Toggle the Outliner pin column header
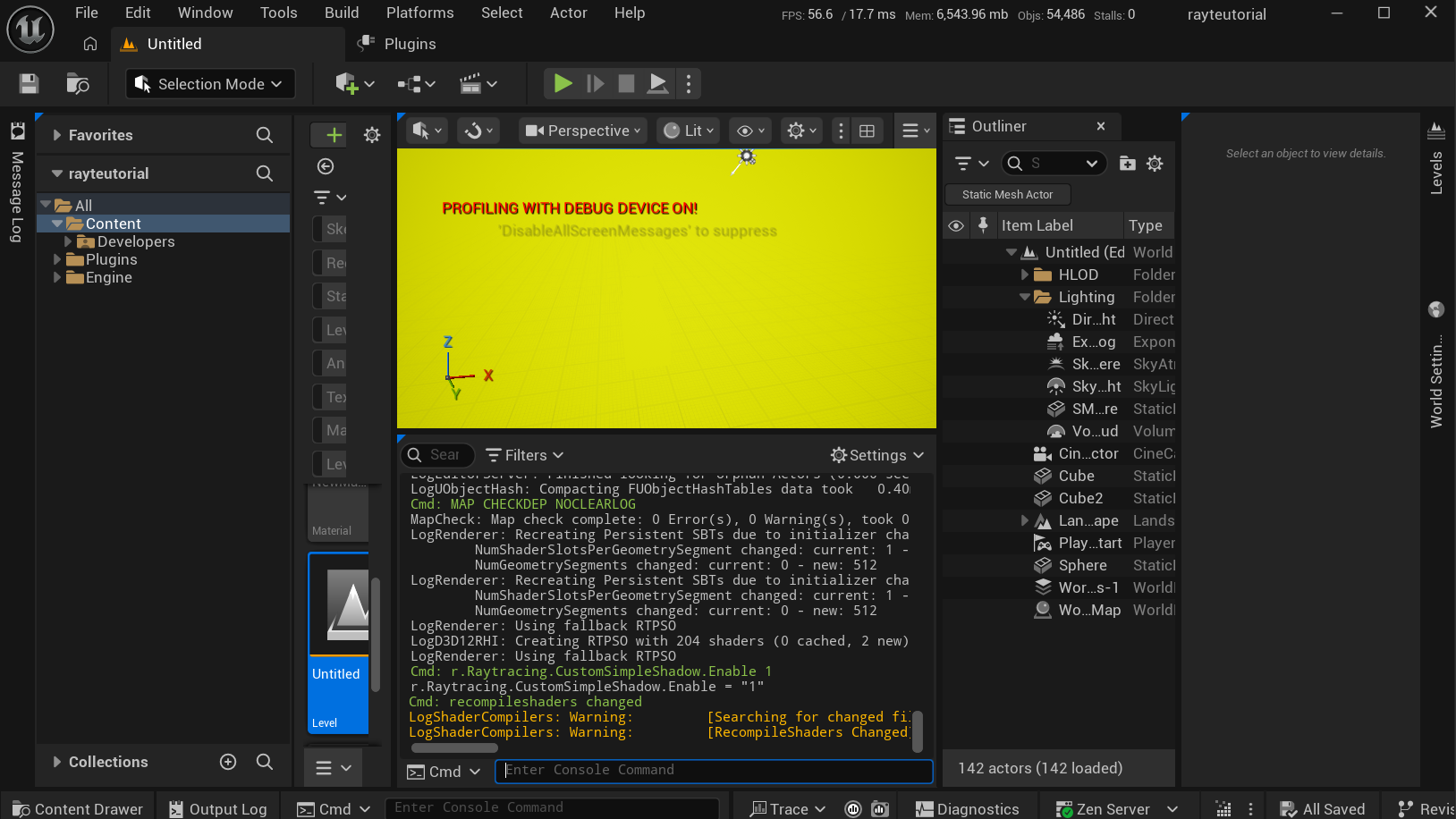This screenshot has height=819, width=1456. pyautogui.click(x=983, y=225)
